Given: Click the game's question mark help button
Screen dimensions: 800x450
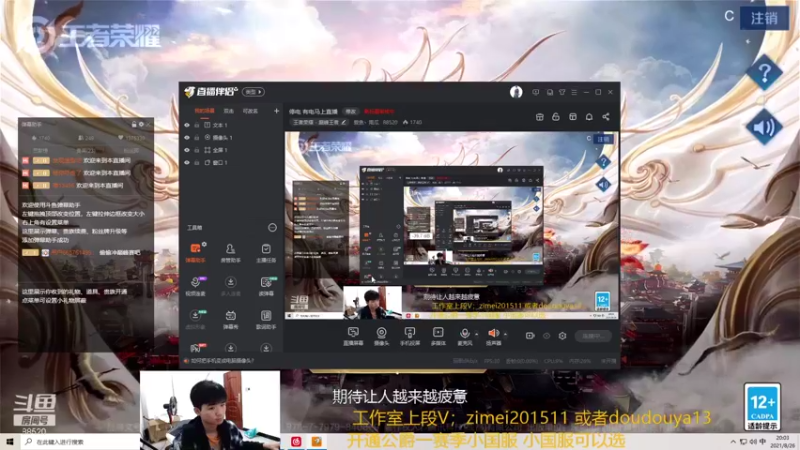Looking at the screenshot, I should (764, 73).
